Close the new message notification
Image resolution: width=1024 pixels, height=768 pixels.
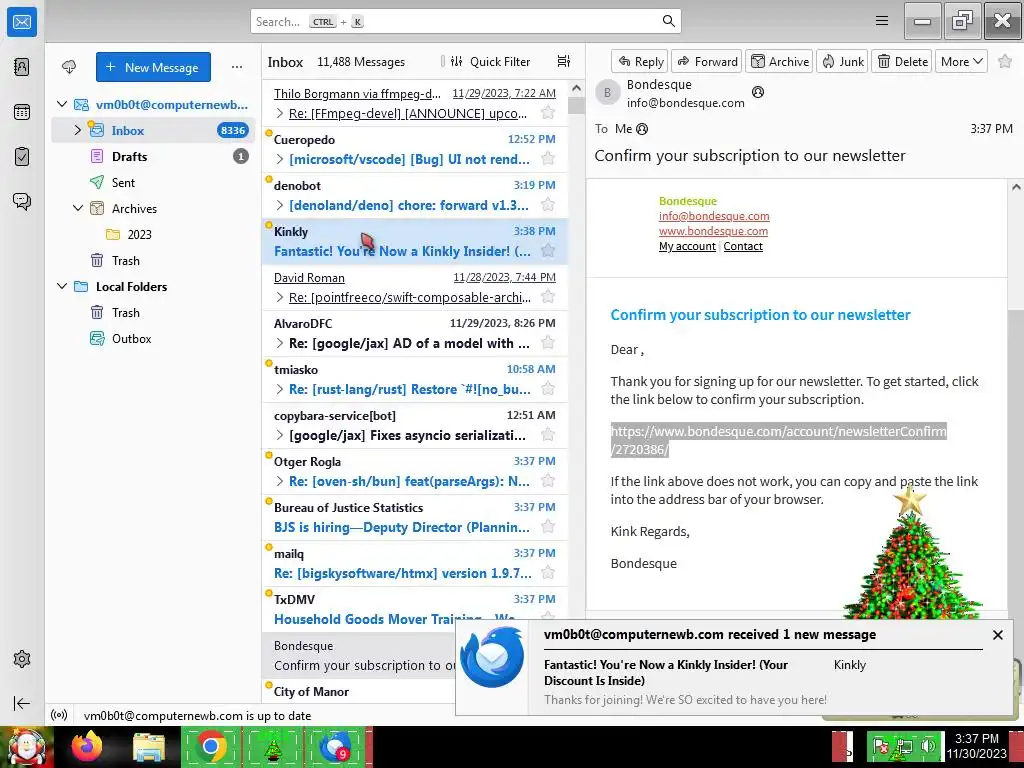(x=997, y=635)
